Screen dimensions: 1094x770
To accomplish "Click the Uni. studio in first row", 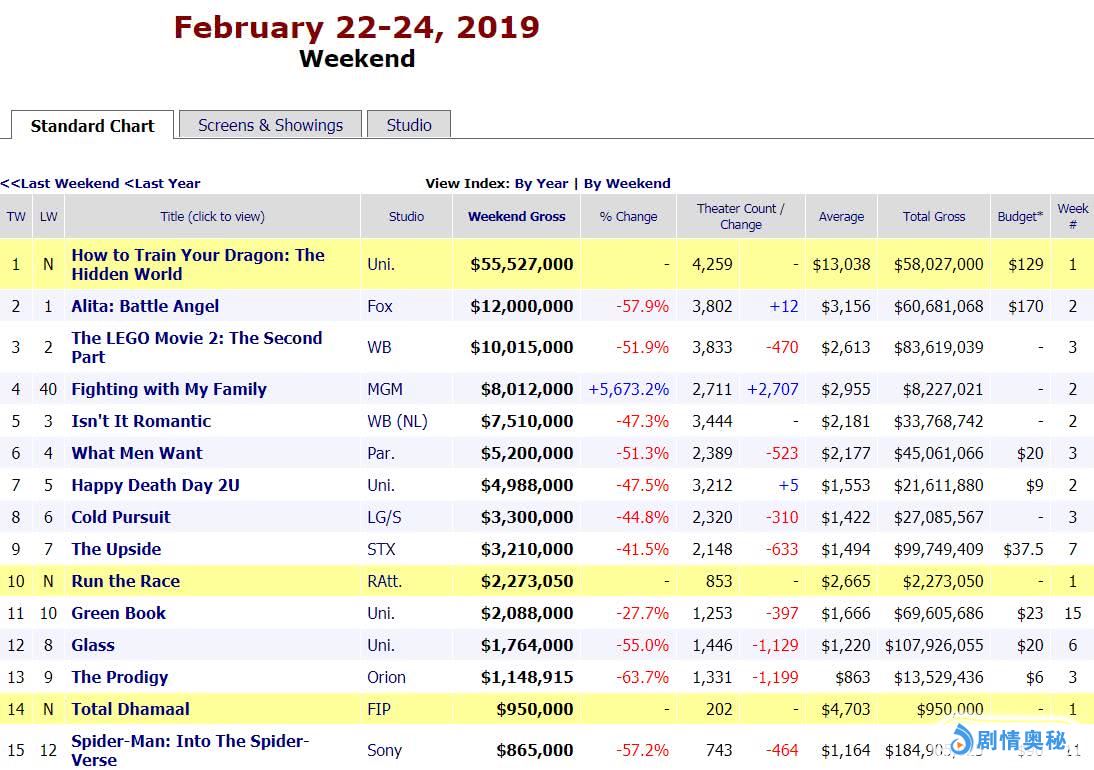I will pos(380,265).
